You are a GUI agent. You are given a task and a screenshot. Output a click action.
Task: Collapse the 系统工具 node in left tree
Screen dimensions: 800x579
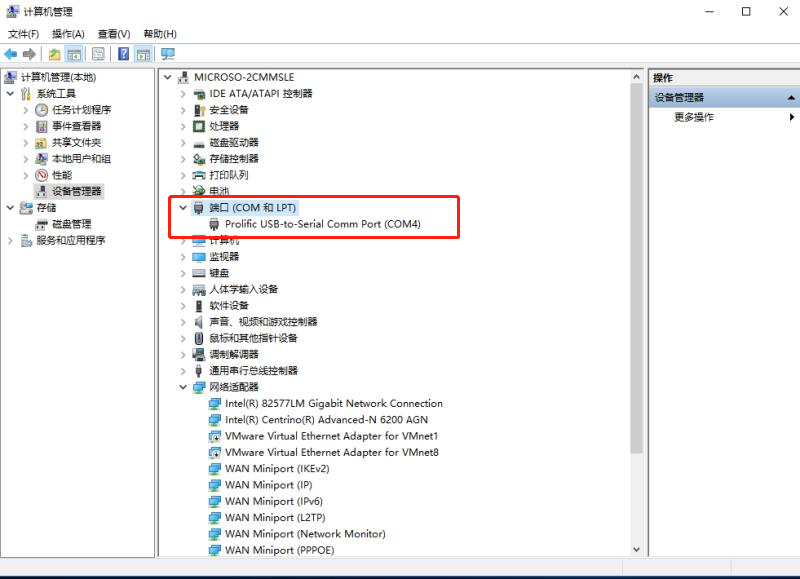pyautogui.click(x=10, y=93)
